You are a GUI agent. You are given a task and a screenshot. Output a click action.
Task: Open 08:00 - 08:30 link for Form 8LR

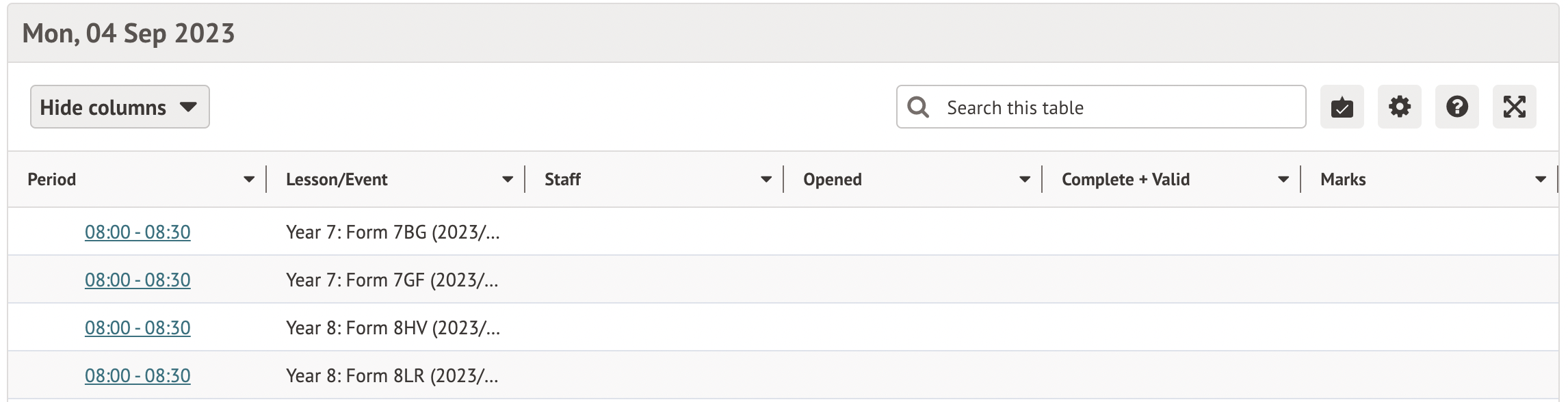click(x=138, y=376)
